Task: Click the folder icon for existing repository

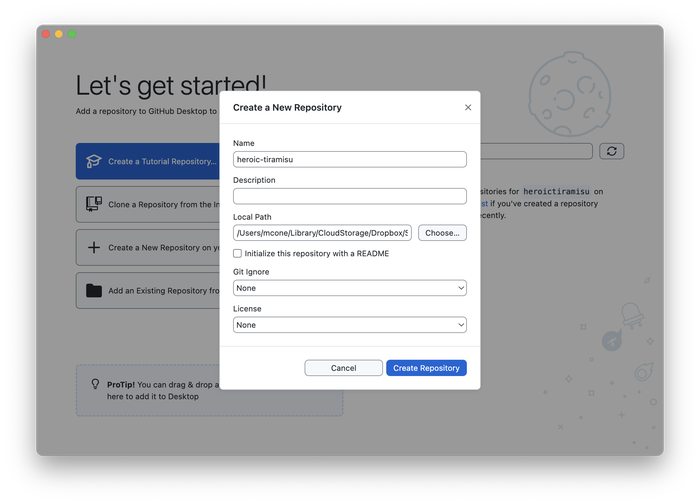Action: [x=94, y=291]
